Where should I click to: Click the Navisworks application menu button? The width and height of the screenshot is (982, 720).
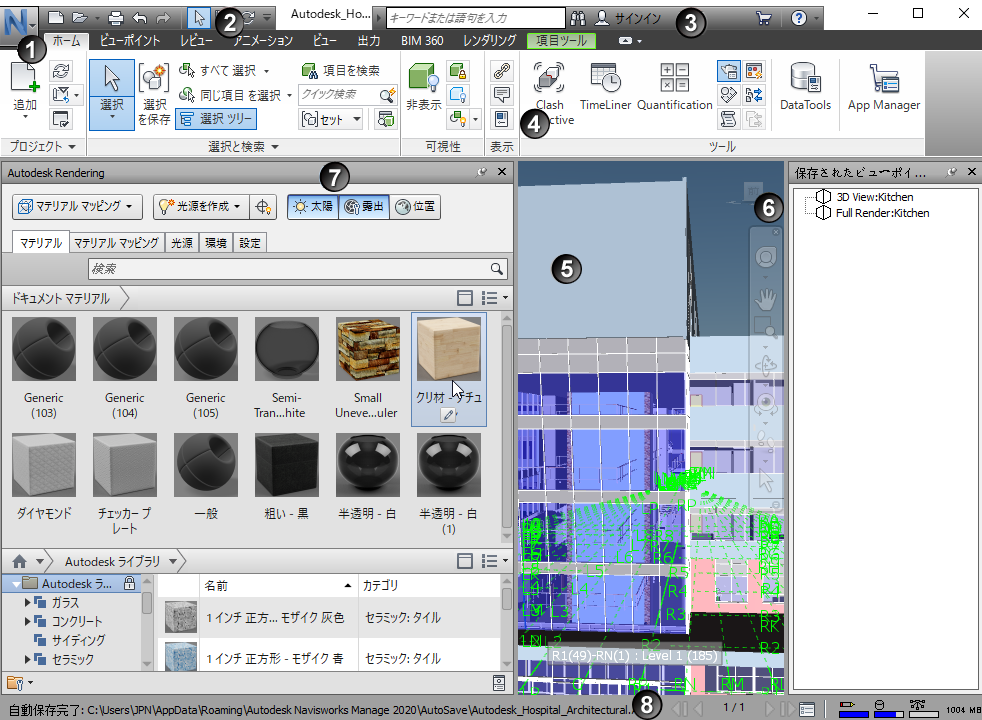[19, 23]
